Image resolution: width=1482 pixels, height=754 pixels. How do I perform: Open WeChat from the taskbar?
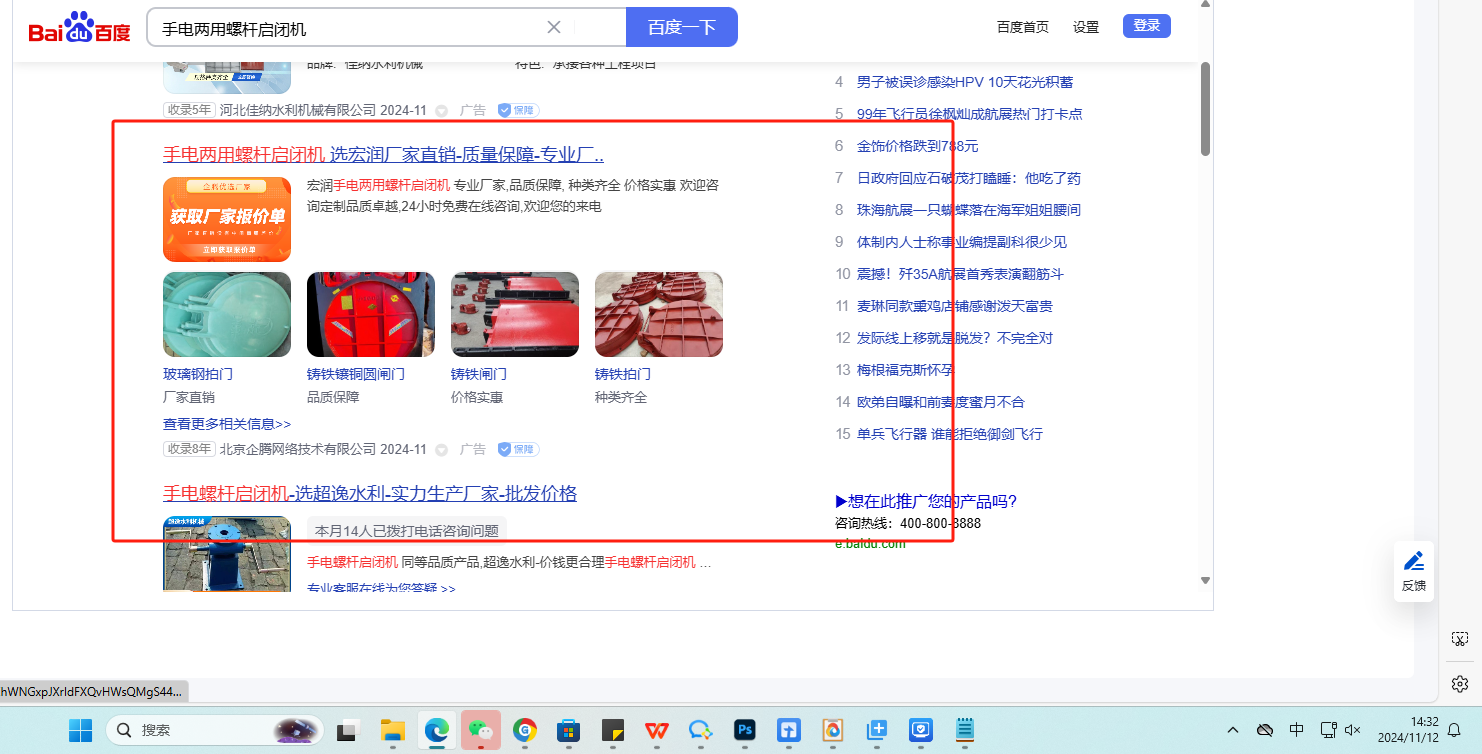[480, 731]
